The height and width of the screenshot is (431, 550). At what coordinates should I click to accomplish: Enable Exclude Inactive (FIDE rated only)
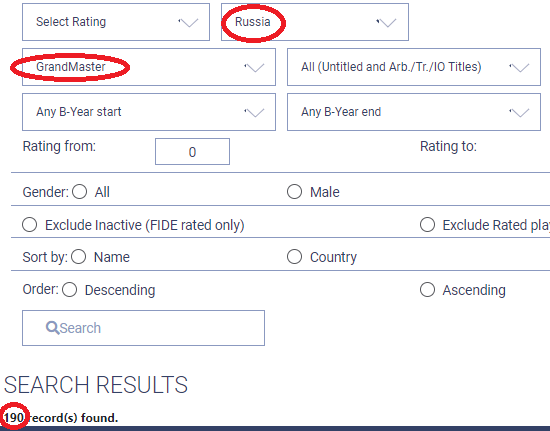(x=29, y=225)
